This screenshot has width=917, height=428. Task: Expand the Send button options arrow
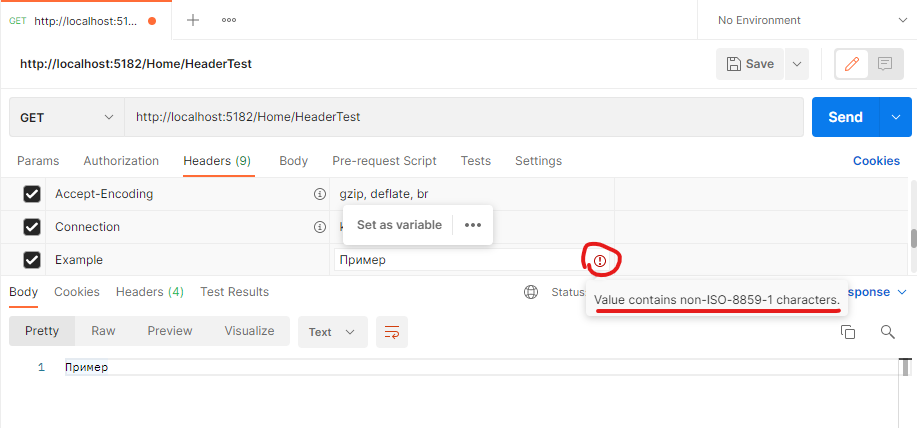pos(896,117)
